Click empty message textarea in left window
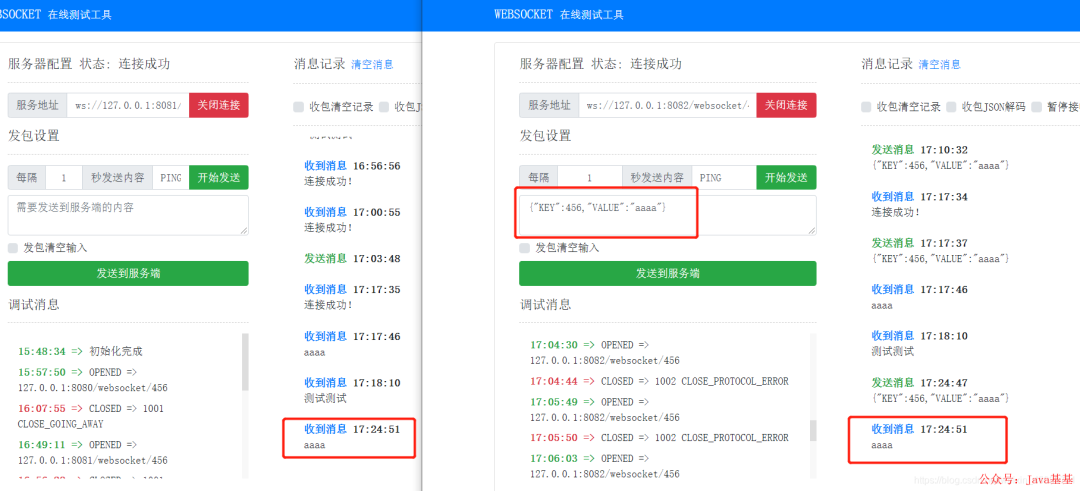 128,215
